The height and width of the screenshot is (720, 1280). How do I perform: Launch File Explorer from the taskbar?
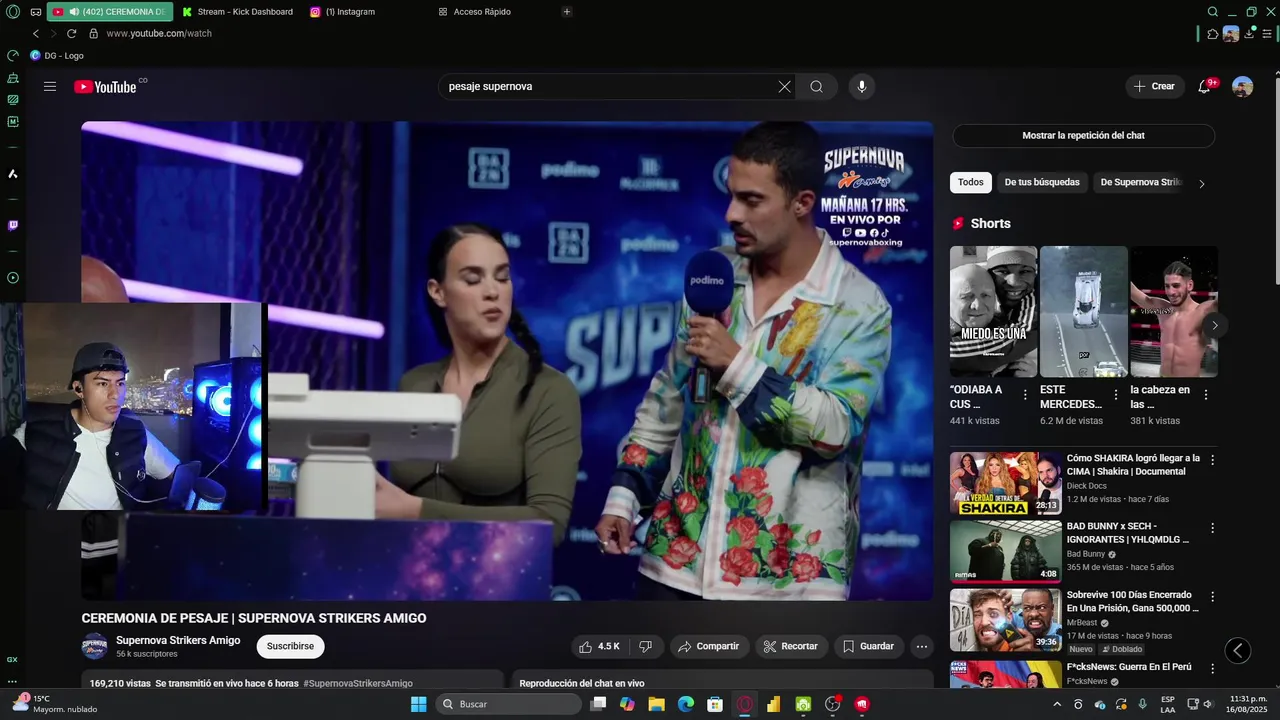656,704
